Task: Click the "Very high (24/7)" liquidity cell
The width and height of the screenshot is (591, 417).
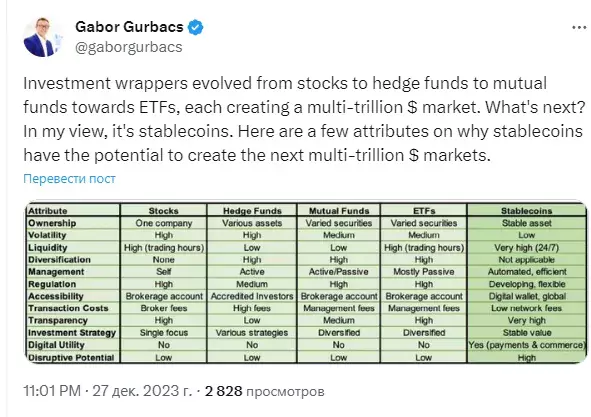Action: point(527,248)
